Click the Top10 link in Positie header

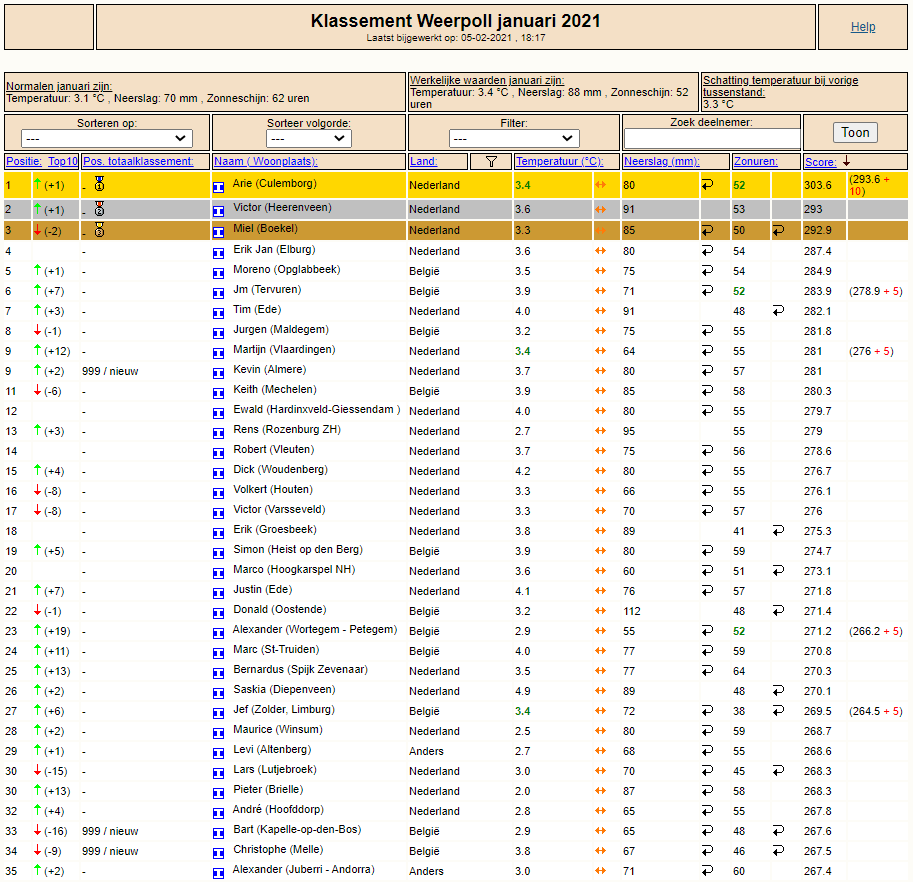coord(63,161)
